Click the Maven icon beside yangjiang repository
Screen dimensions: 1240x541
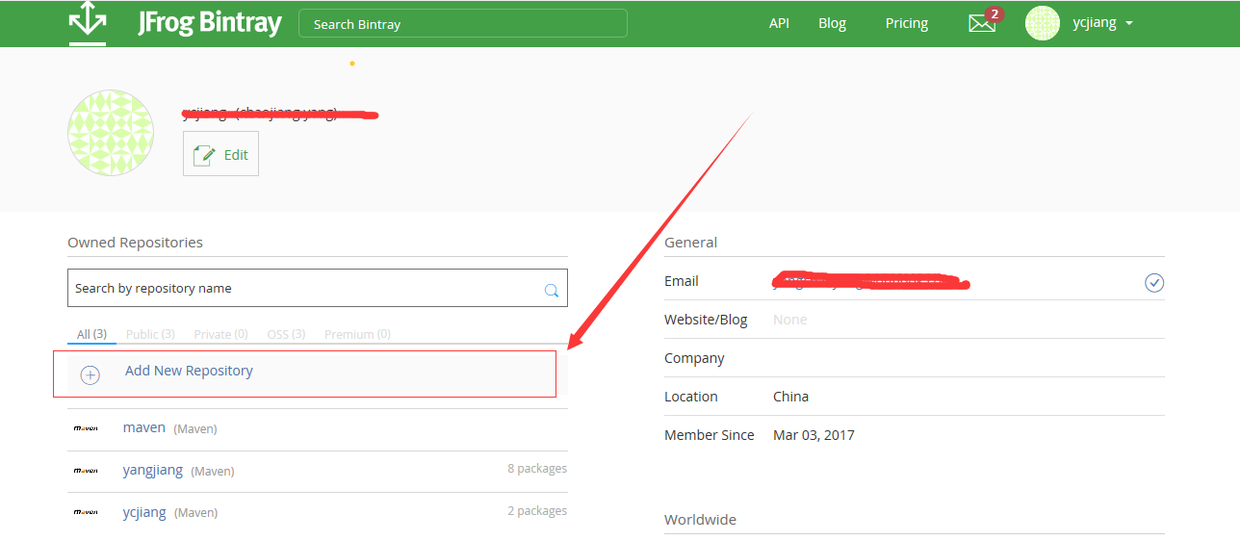[x=86, y=470]
